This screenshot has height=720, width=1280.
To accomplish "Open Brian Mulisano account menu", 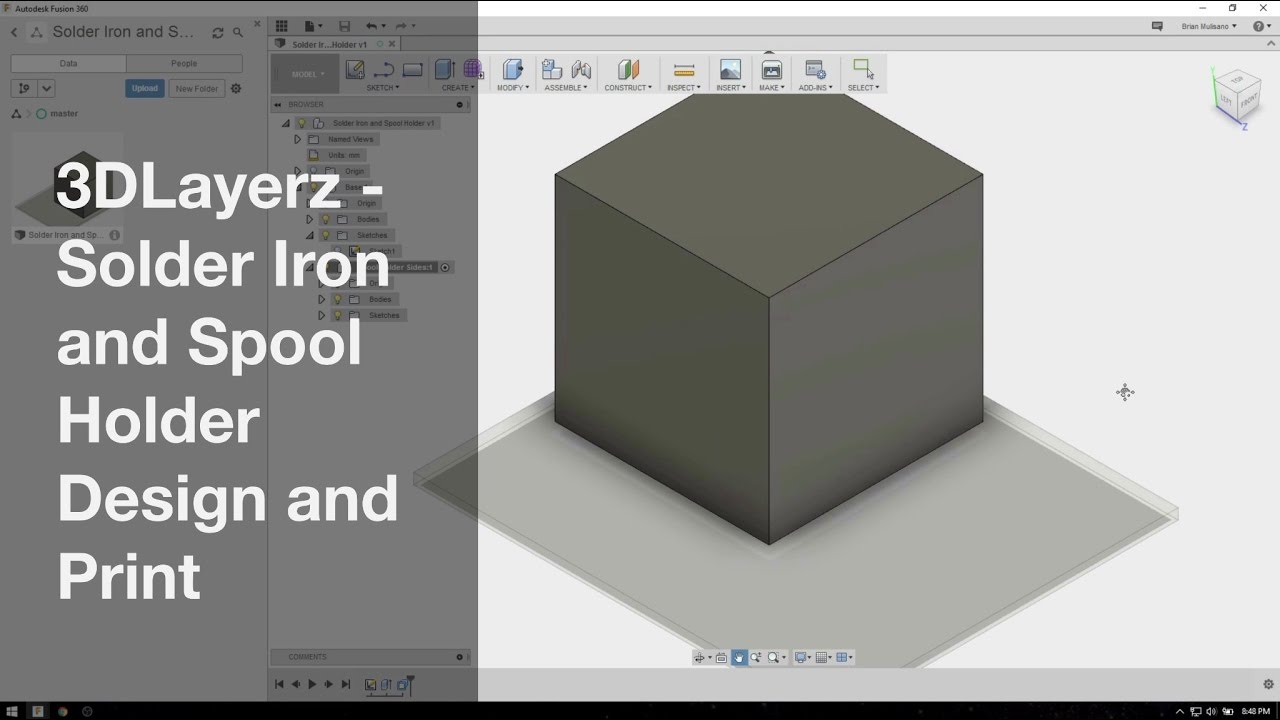I will pos(1209,26).
